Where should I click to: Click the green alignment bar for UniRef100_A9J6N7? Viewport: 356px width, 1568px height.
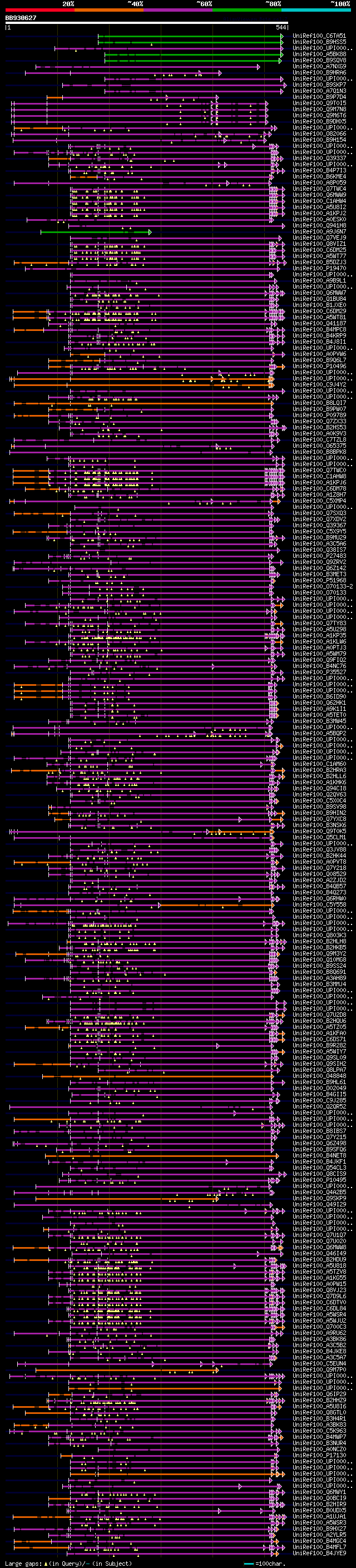pyautogui.click(x=96, y=232)
